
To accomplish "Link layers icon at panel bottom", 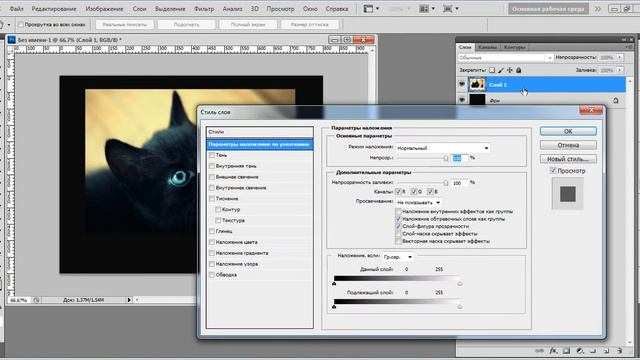I will tap(539, 351).
